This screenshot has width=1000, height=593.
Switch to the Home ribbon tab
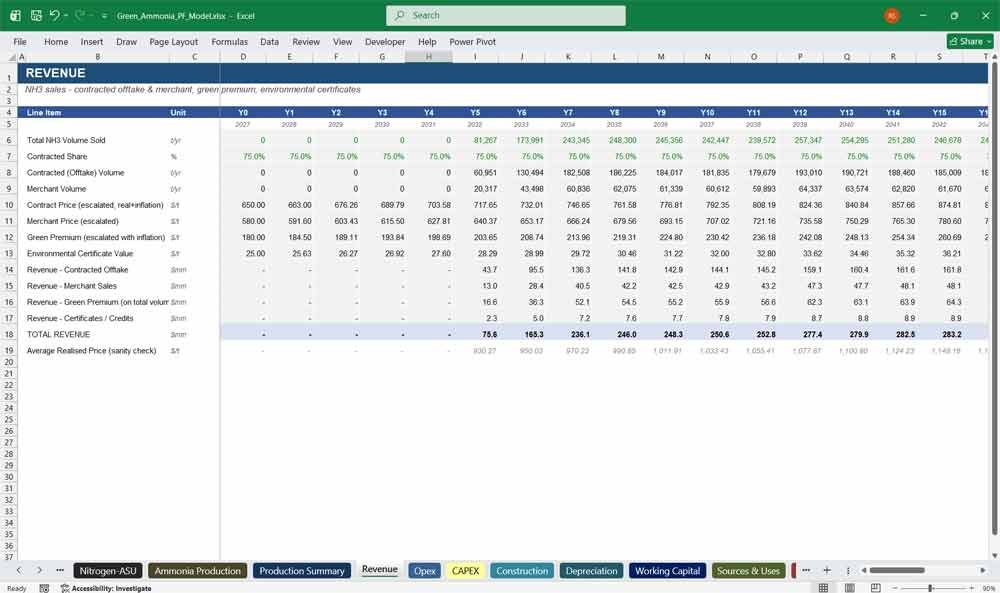[56, 41]
